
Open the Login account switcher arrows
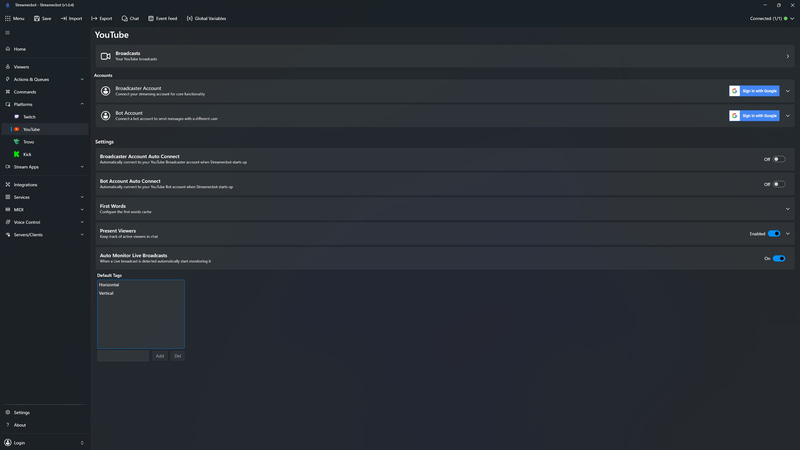[x=82, y=443]
